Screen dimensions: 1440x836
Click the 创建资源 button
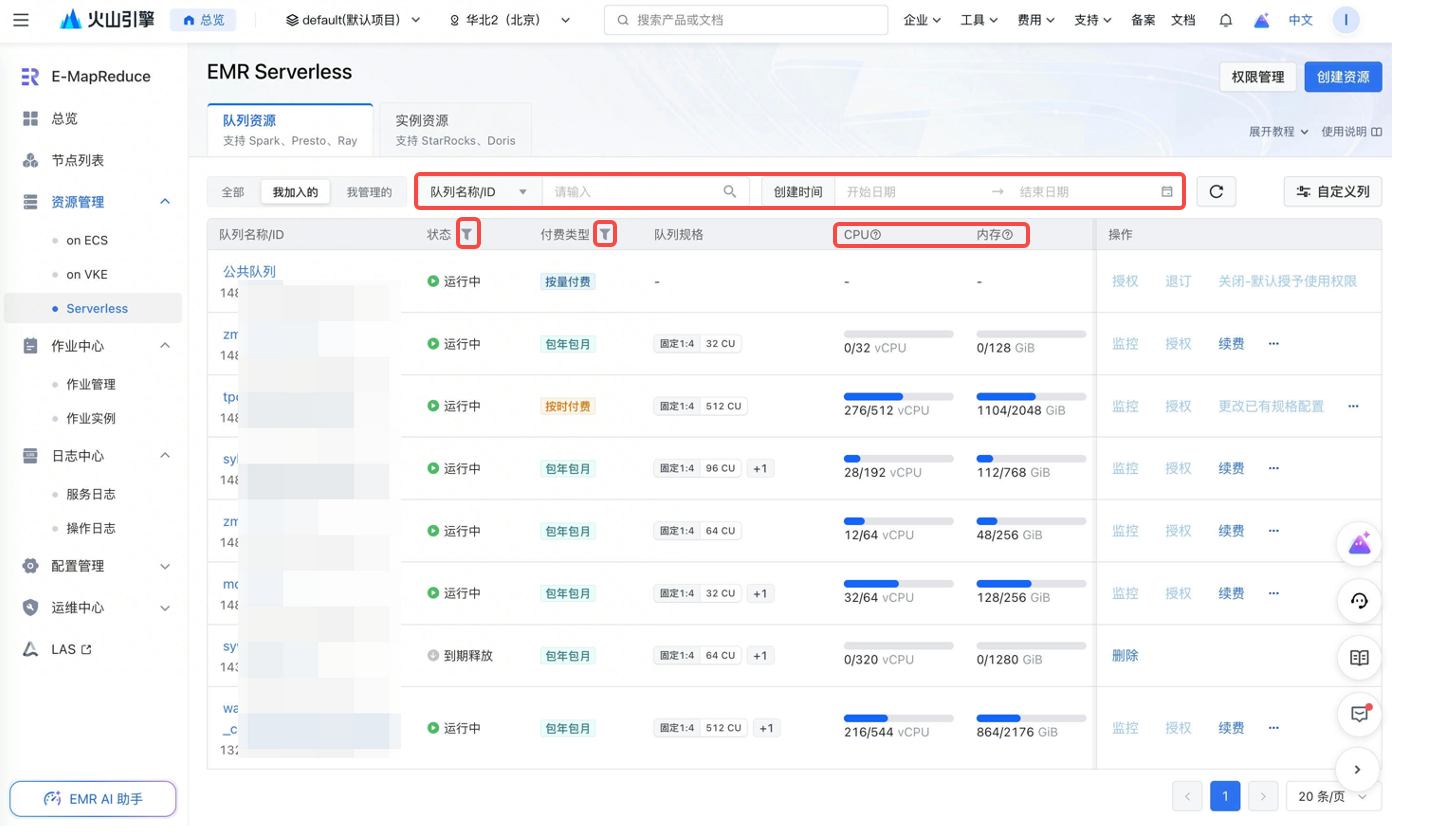click(x=1343, y=77)
